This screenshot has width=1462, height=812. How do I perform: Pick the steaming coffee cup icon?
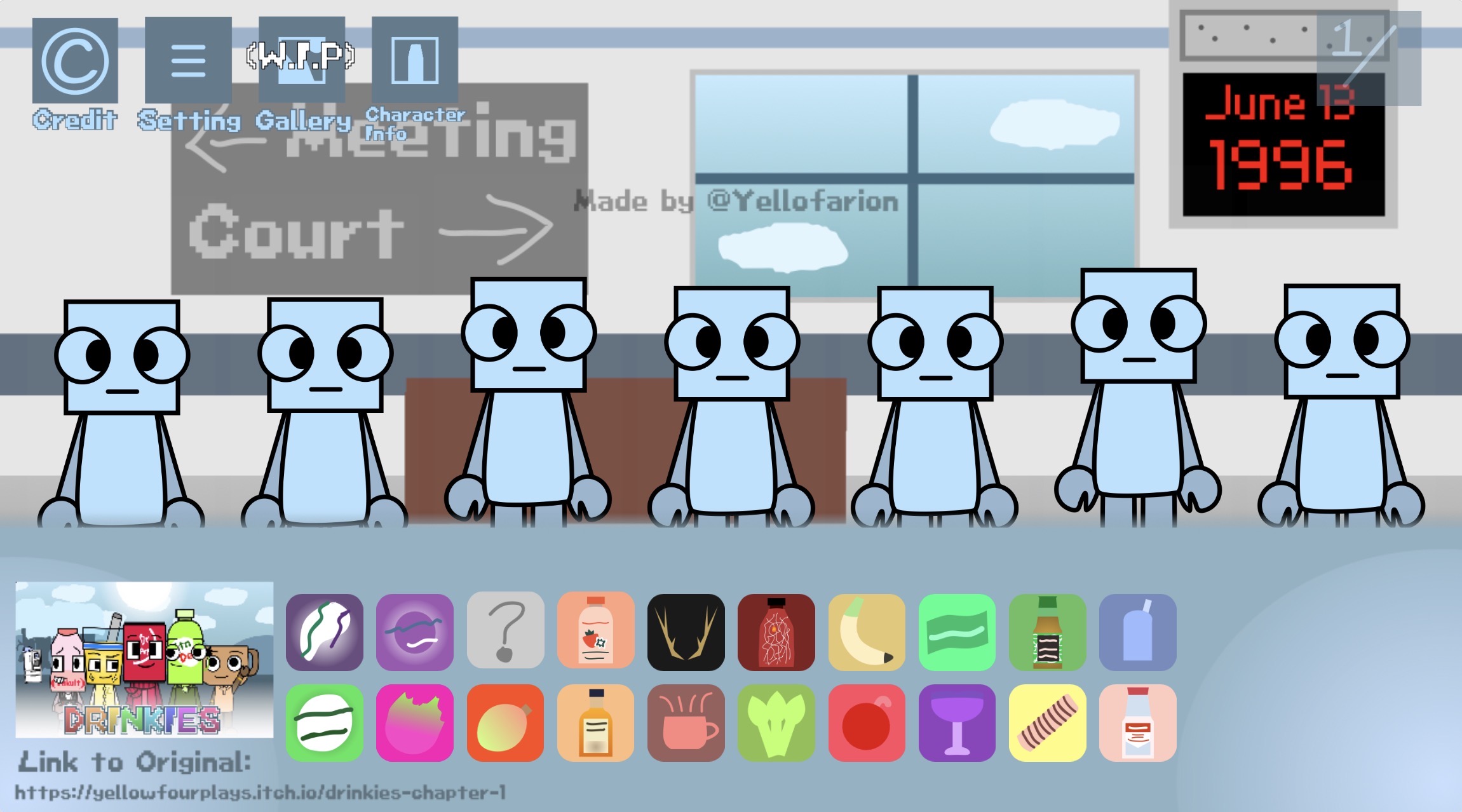pos(686,722)
